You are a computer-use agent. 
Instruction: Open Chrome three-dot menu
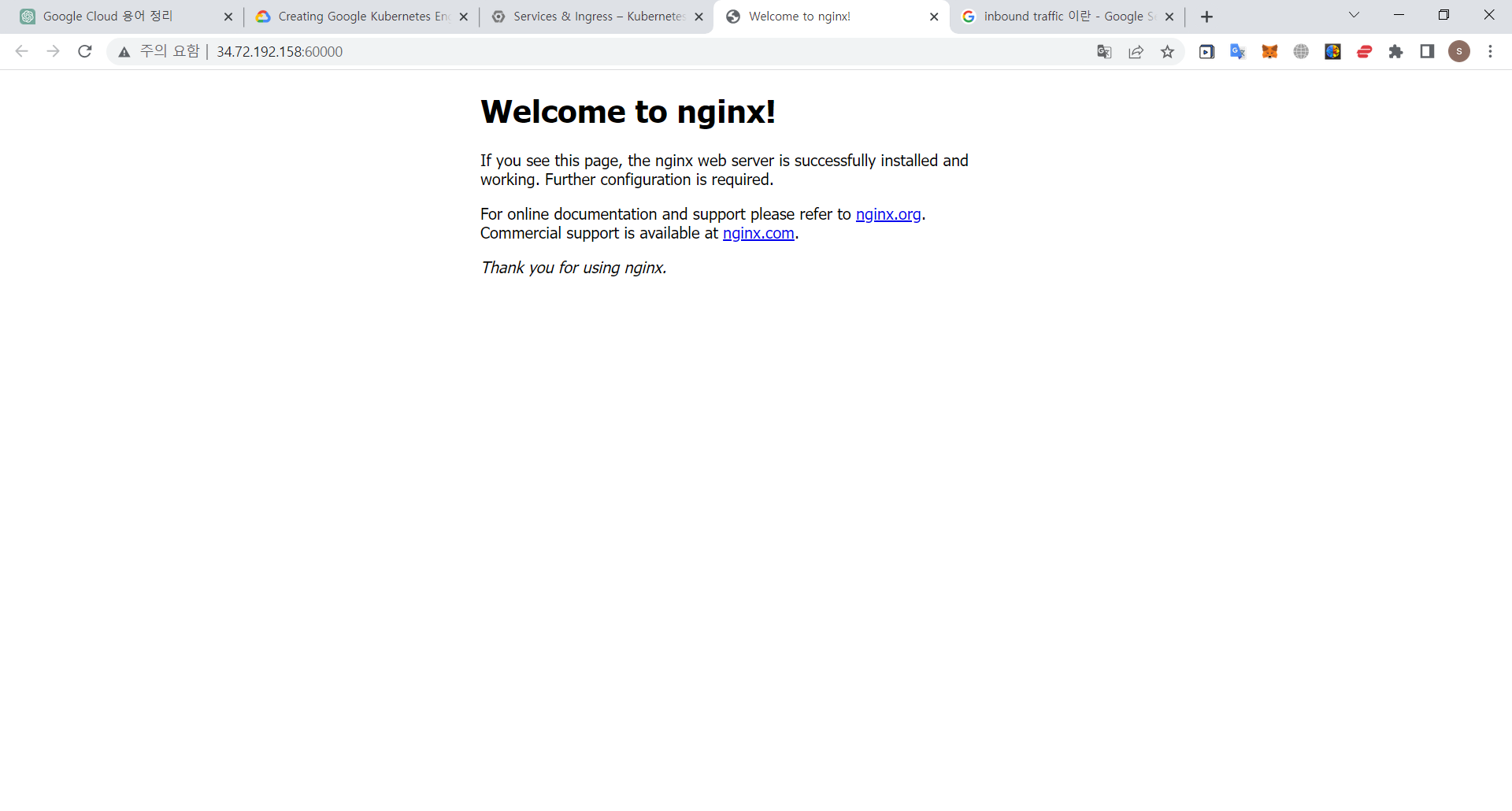[1490, 51]
